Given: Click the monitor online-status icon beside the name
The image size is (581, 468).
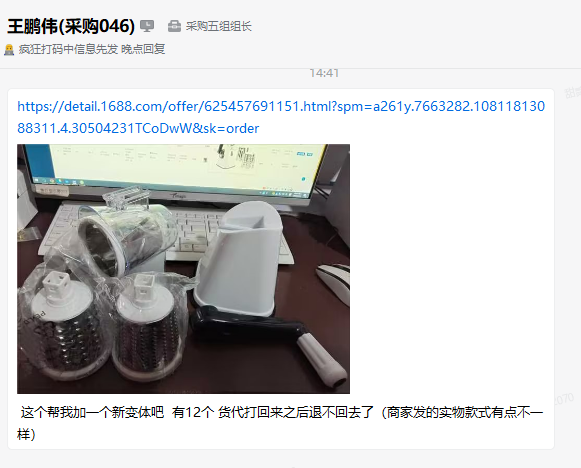Looking at the screenshot, I should (x=147, y=26).
